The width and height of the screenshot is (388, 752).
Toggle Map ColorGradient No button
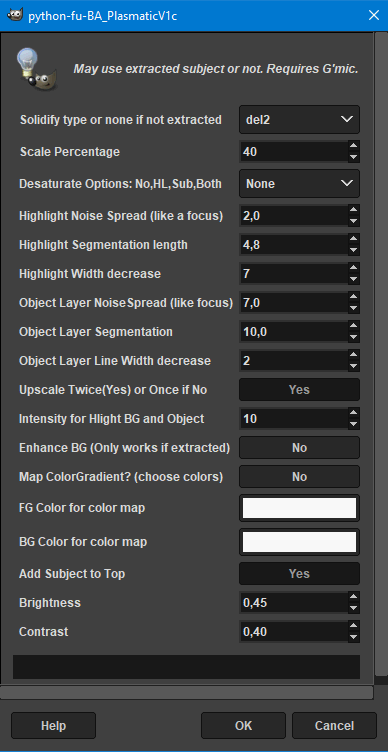299,477
